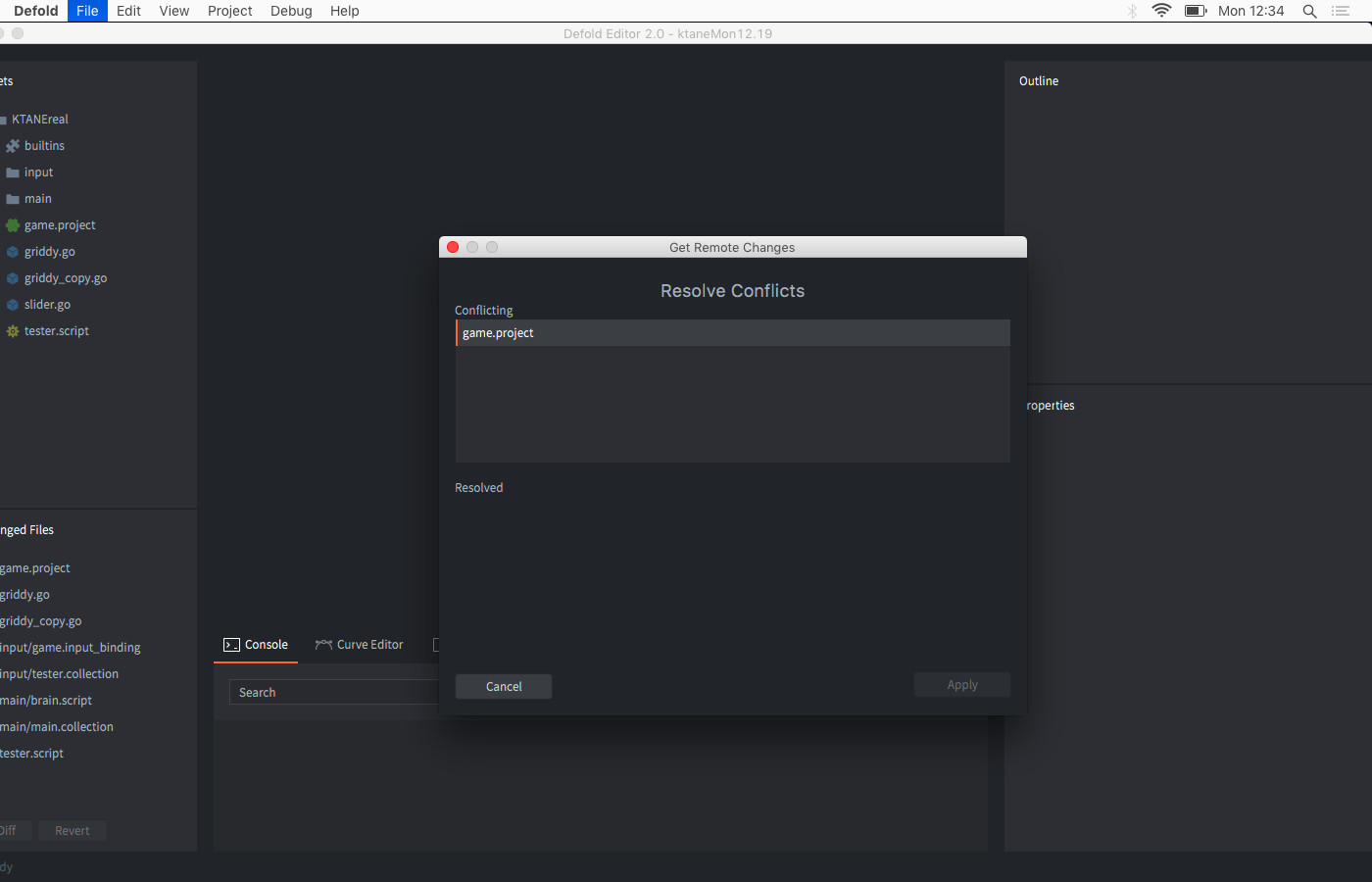Click the griddy.go game object icon

coord(13,252)
